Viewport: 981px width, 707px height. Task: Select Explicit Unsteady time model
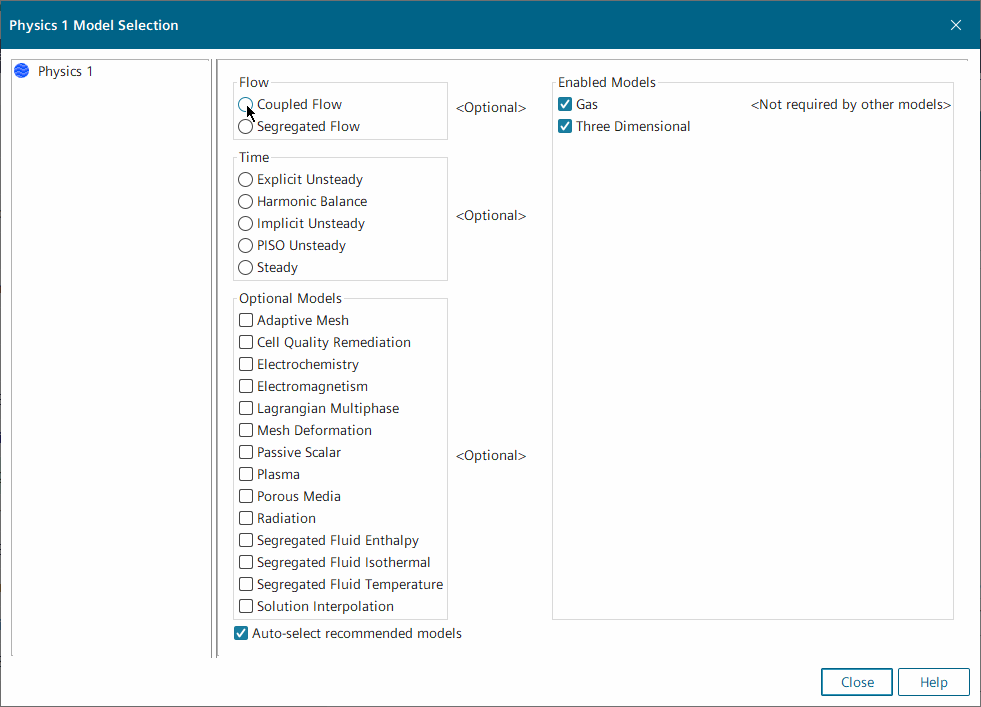click(x=246, y=180)
